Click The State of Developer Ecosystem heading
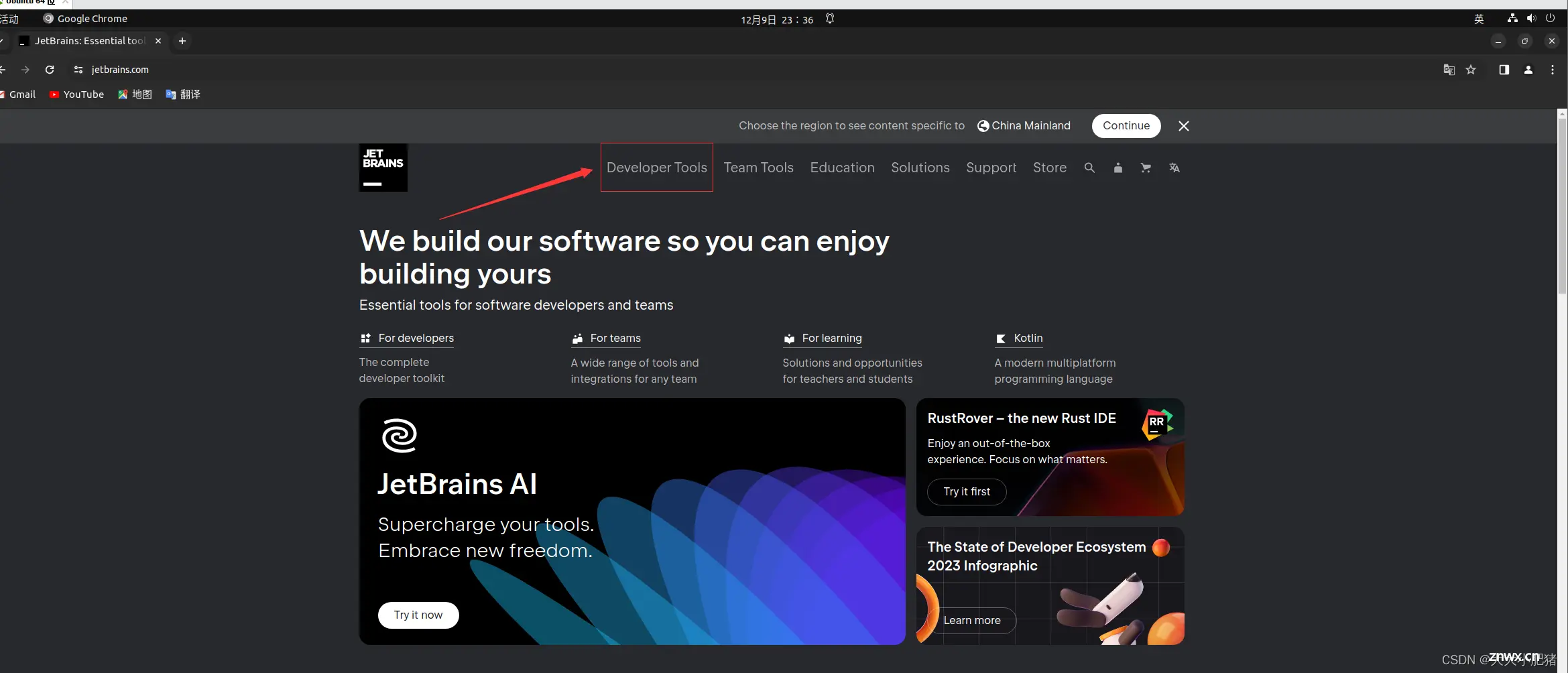 pos(1036,556)
